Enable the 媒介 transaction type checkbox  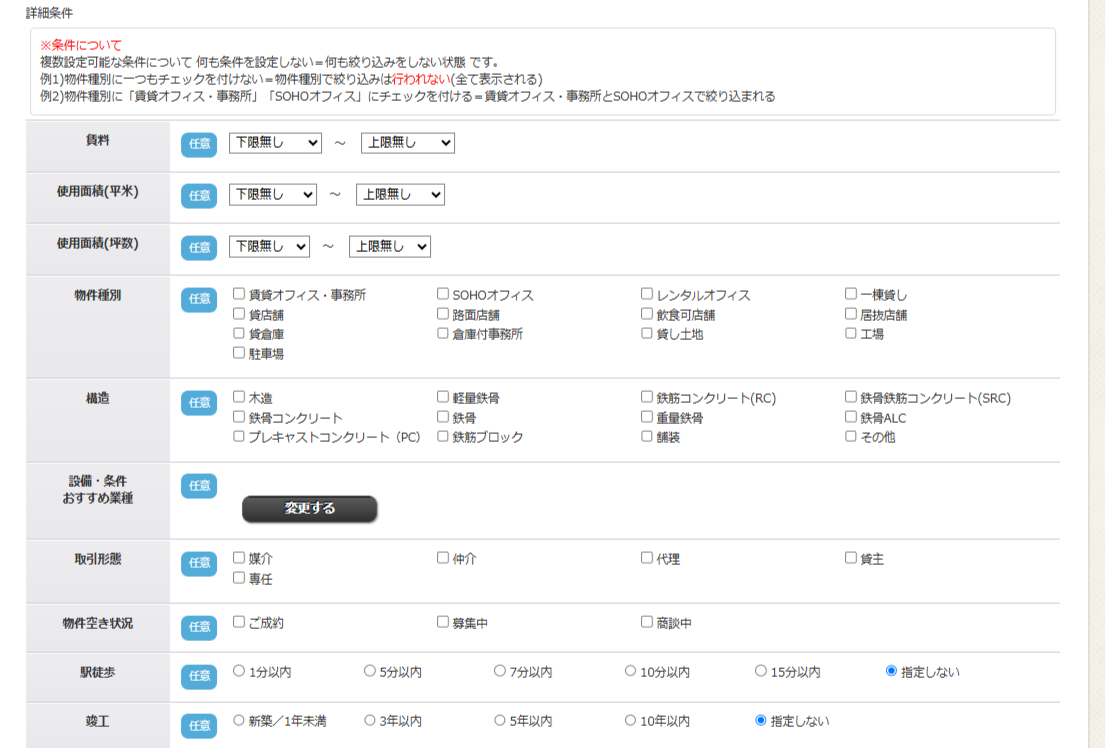point(237,558)
